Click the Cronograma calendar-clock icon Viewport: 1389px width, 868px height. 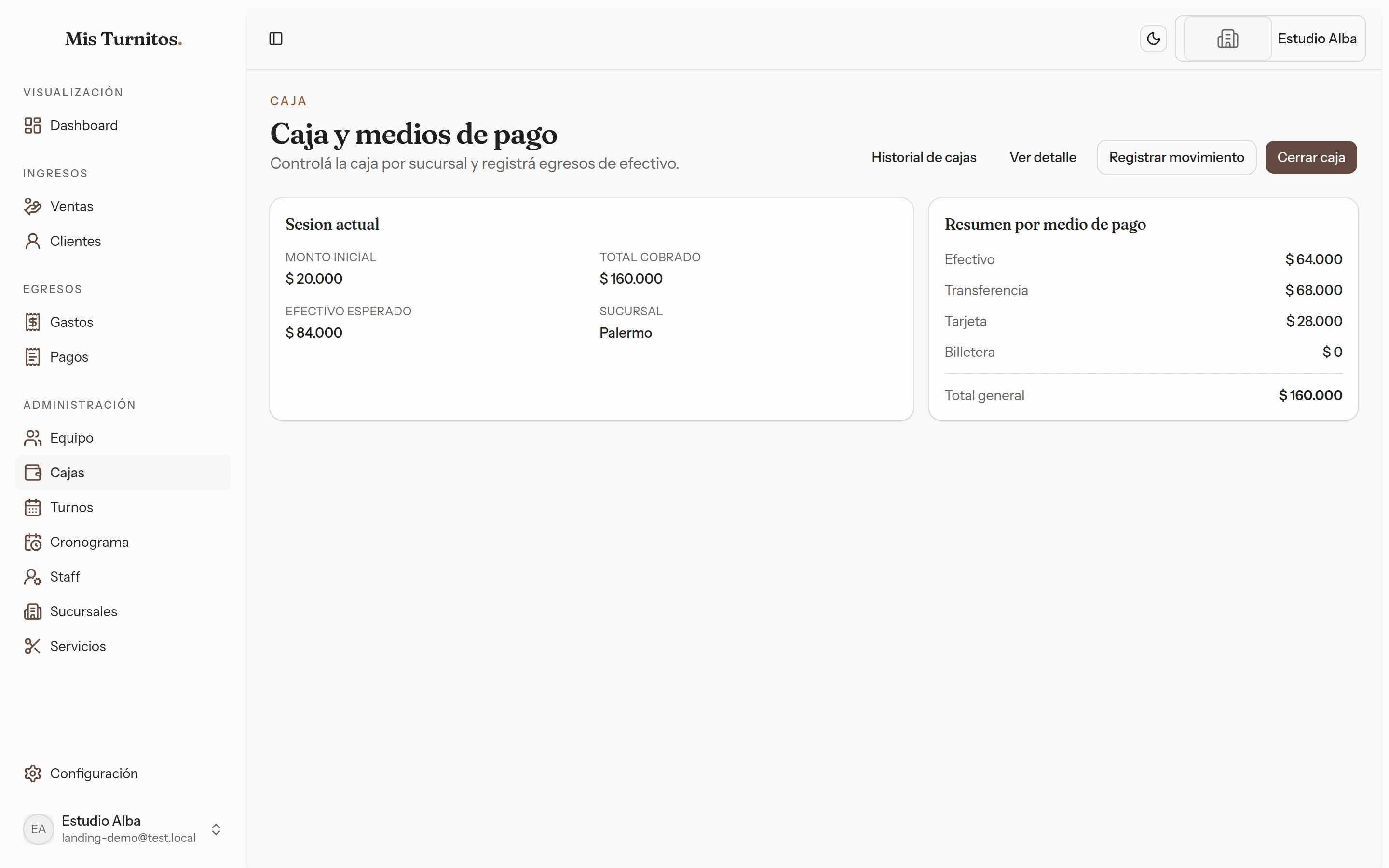coord(33,542)
